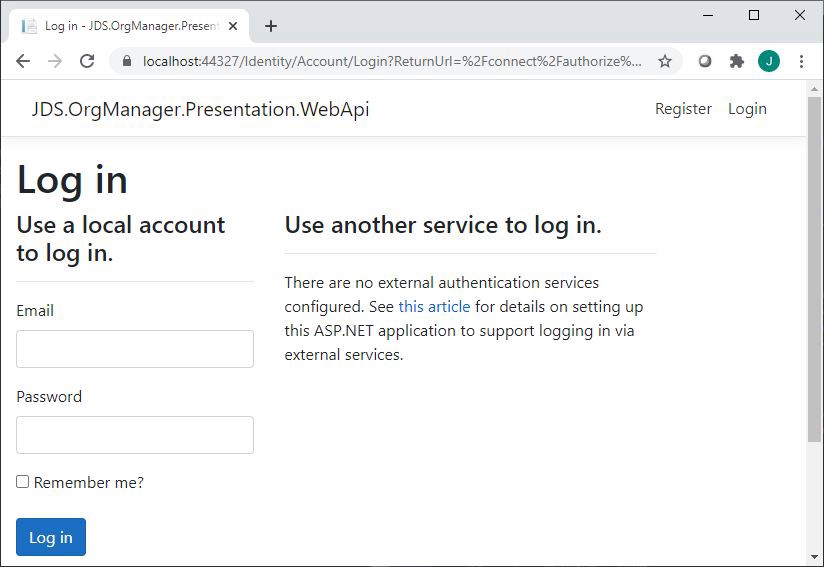The width and height of the screenshot is (824, 567).
Task: Open the Login navigation link
Action: click(x=747, y=109)
